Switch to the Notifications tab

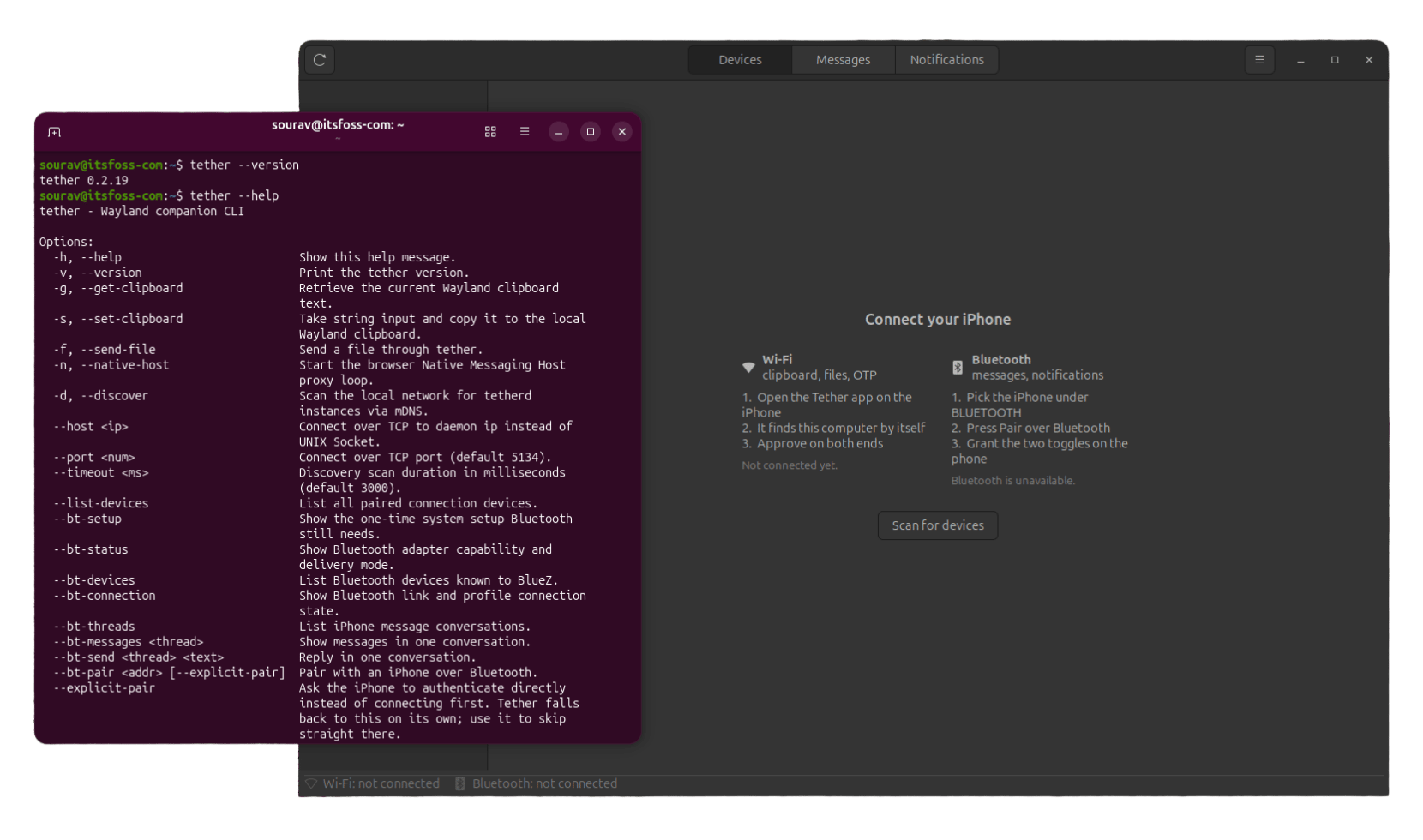tap(947, 60)
